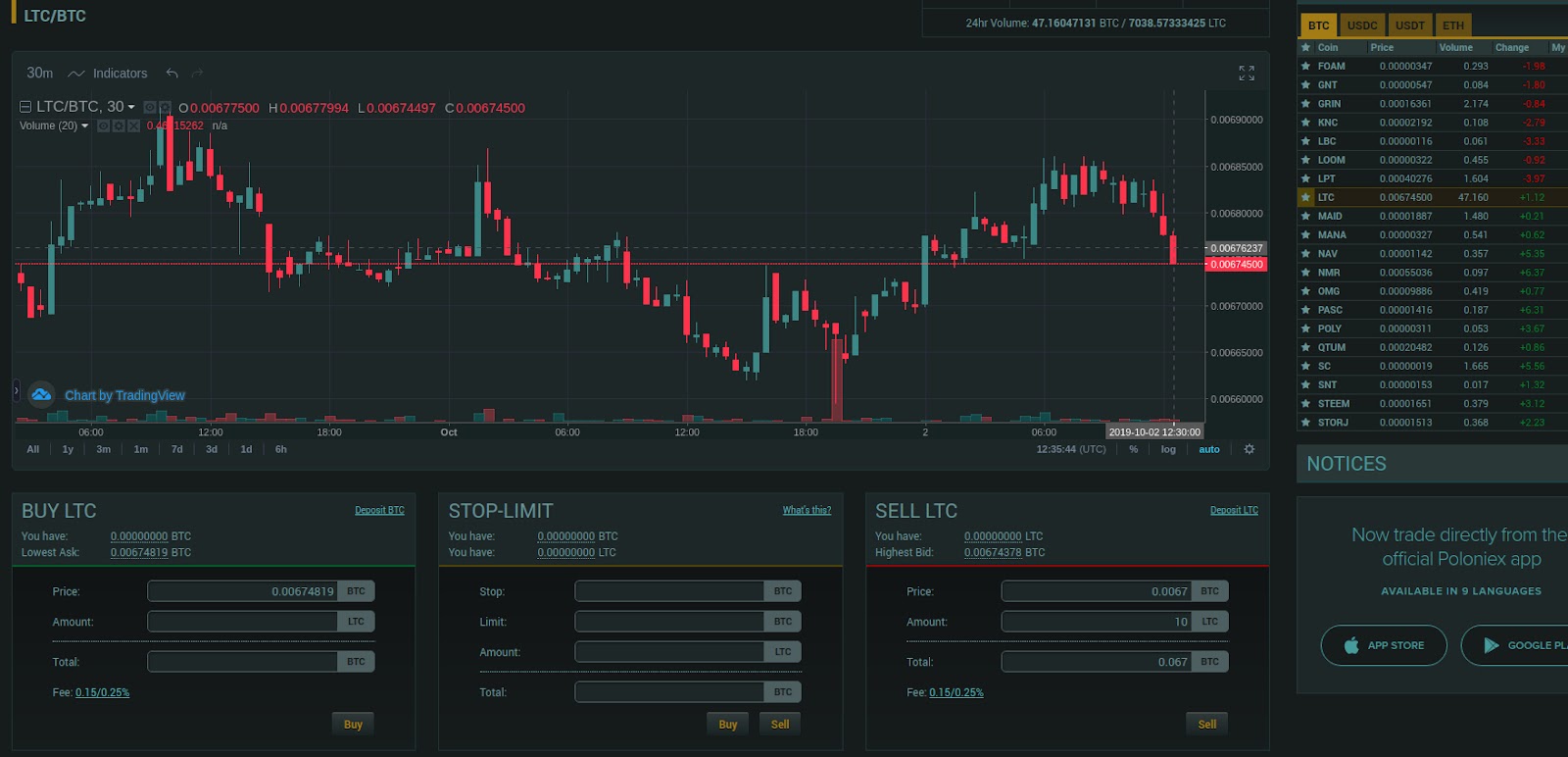This screenshot has height=757, width=1568.
Task: Click Buy button in the BUY LTC panel
Action: point(353,725)
